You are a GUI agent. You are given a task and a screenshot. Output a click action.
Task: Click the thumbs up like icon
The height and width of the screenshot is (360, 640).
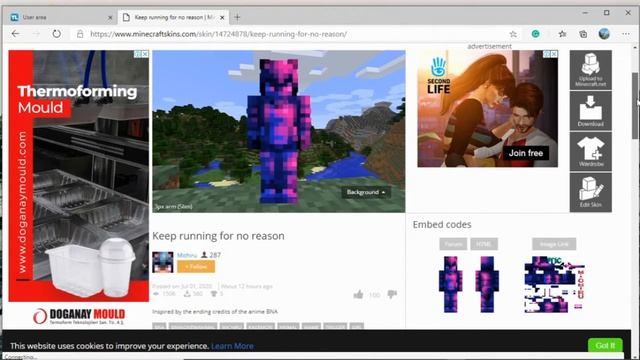tap(358, 294)
